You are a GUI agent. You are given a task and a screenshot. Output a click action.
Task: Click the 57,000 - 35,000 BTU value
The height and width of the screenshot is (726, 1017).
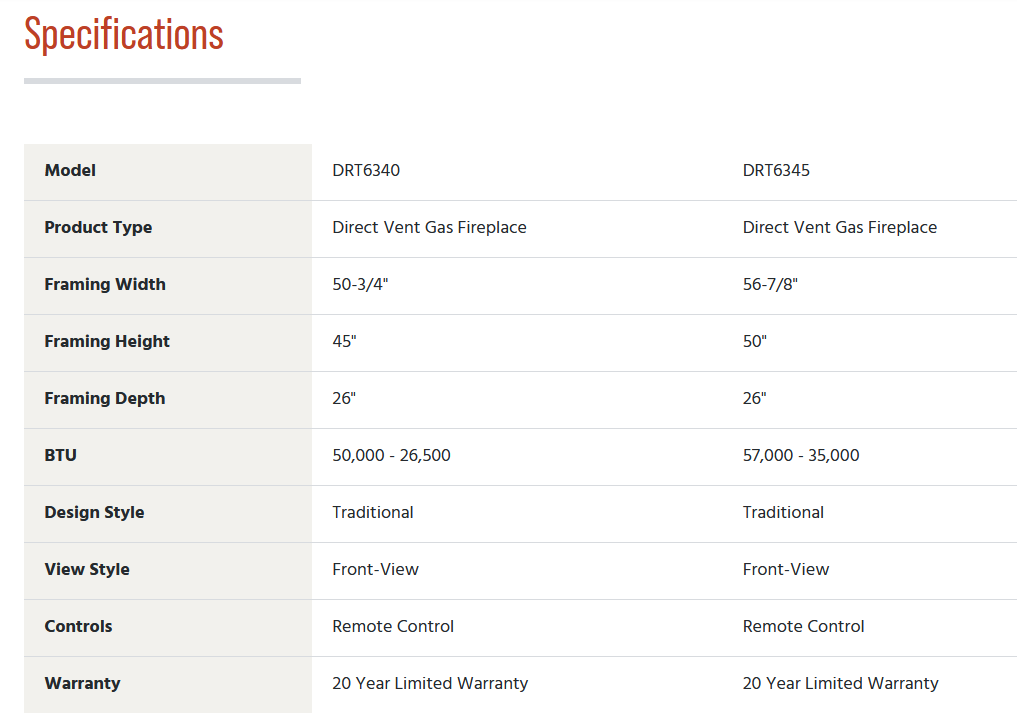click(x=801, y=455)
